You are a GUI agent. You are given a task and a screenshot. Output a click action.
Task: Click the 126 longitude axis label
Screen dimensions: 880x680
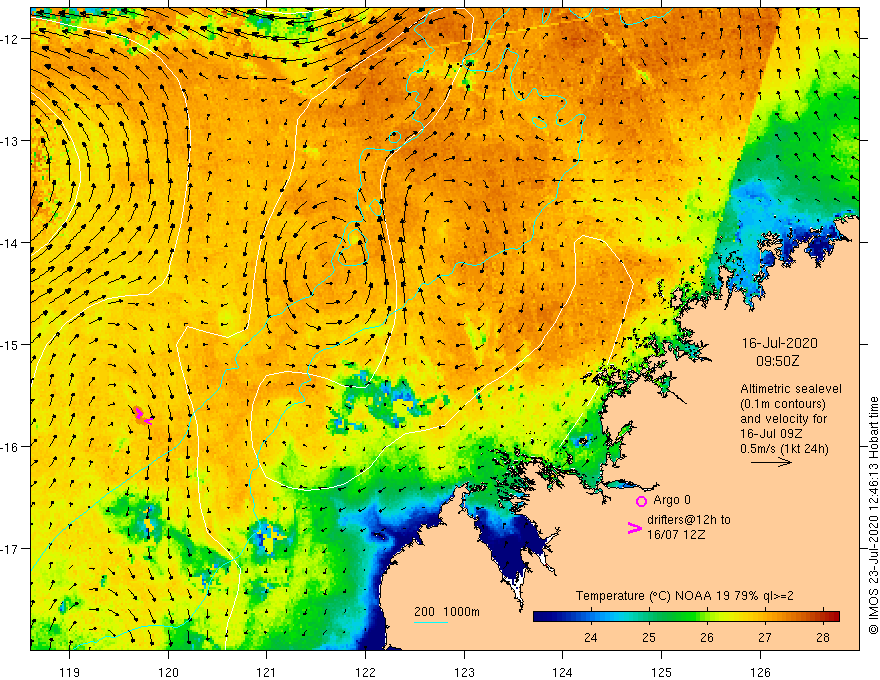(x=760, y=673)
